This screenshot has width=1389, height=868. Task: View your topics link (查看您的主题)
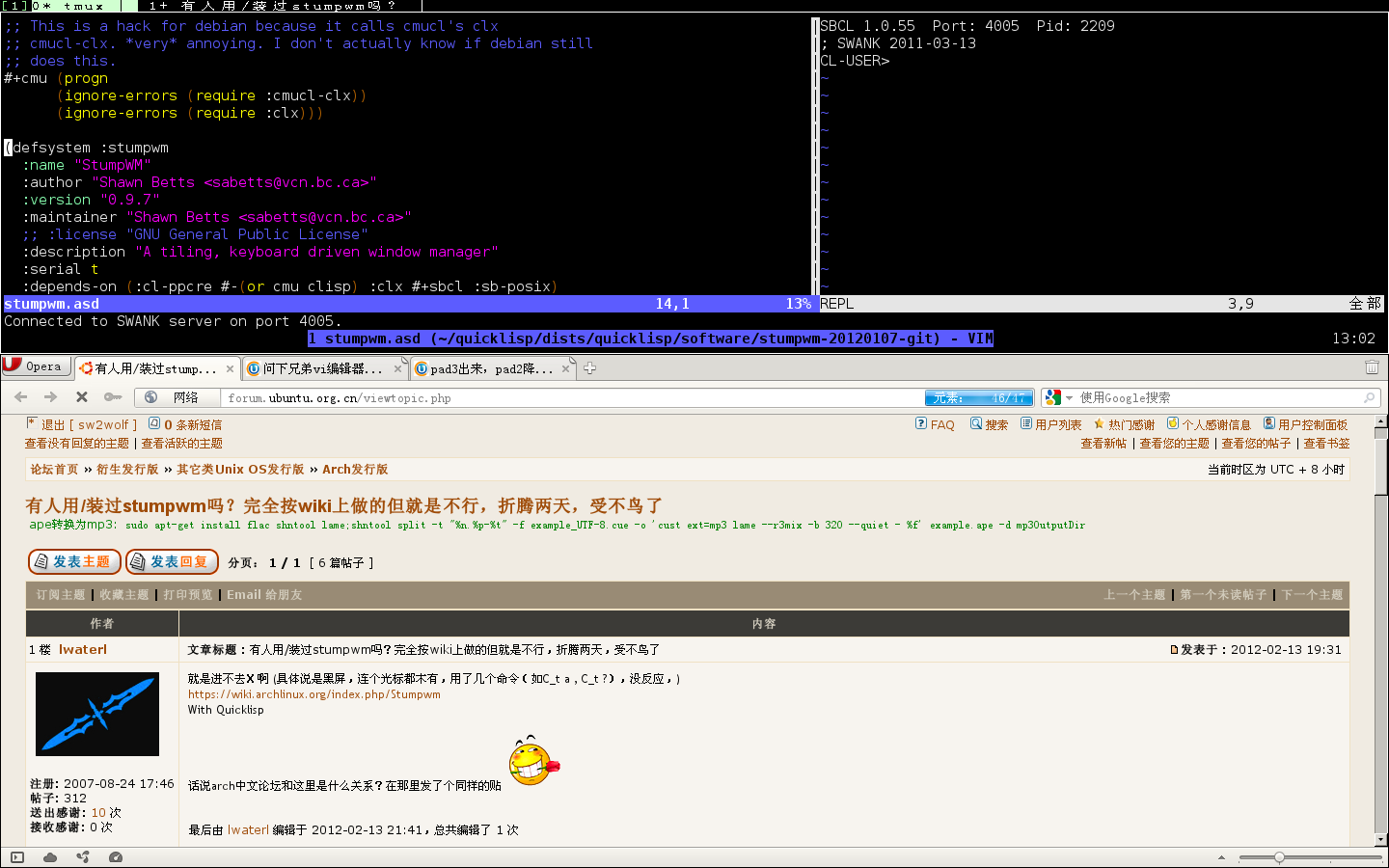point(1174,444)
